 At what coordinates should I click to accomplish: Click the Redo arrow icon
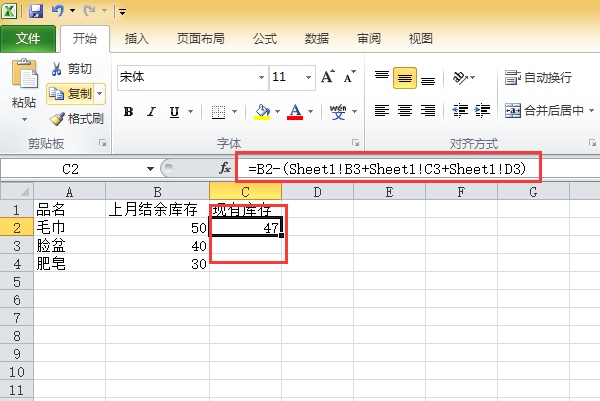(89, 11)
